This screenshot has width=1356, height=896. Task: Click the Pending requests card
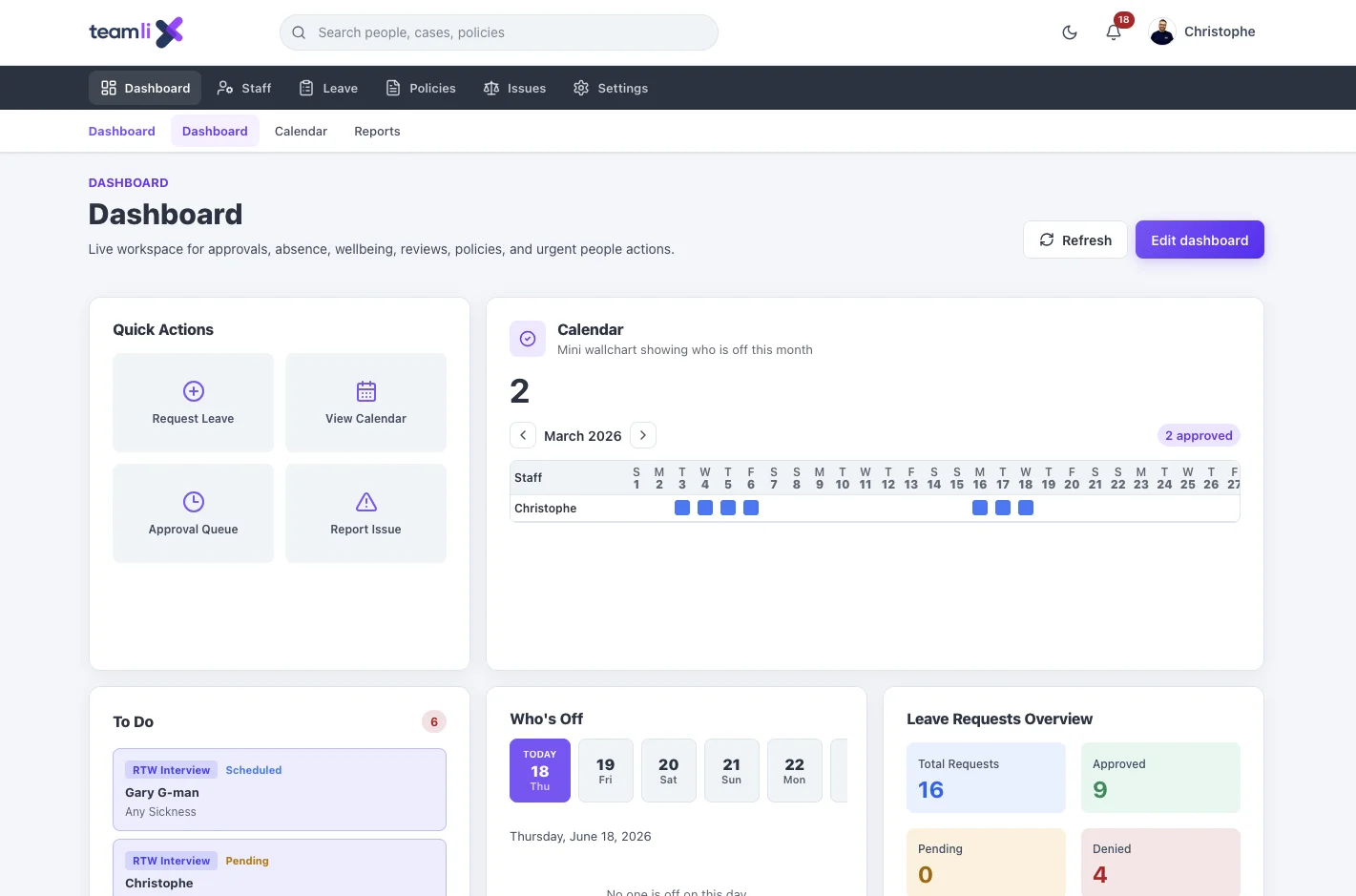coord(986,863)
